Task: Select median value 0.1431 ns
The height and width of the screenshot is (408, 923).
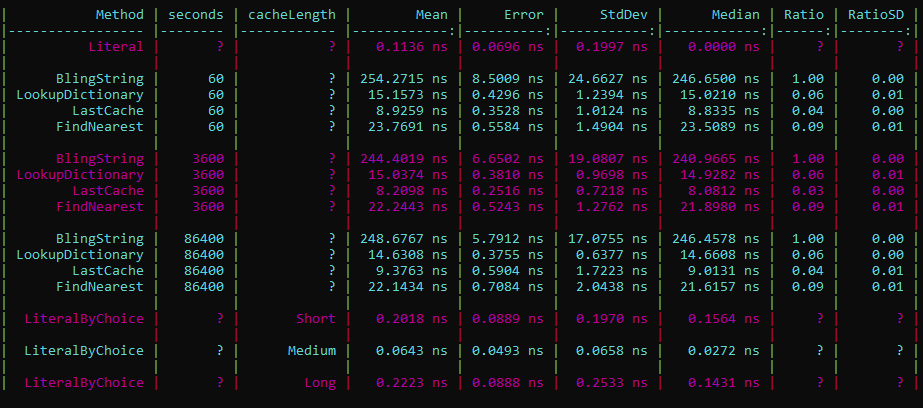Action: [x=723, y=383]
